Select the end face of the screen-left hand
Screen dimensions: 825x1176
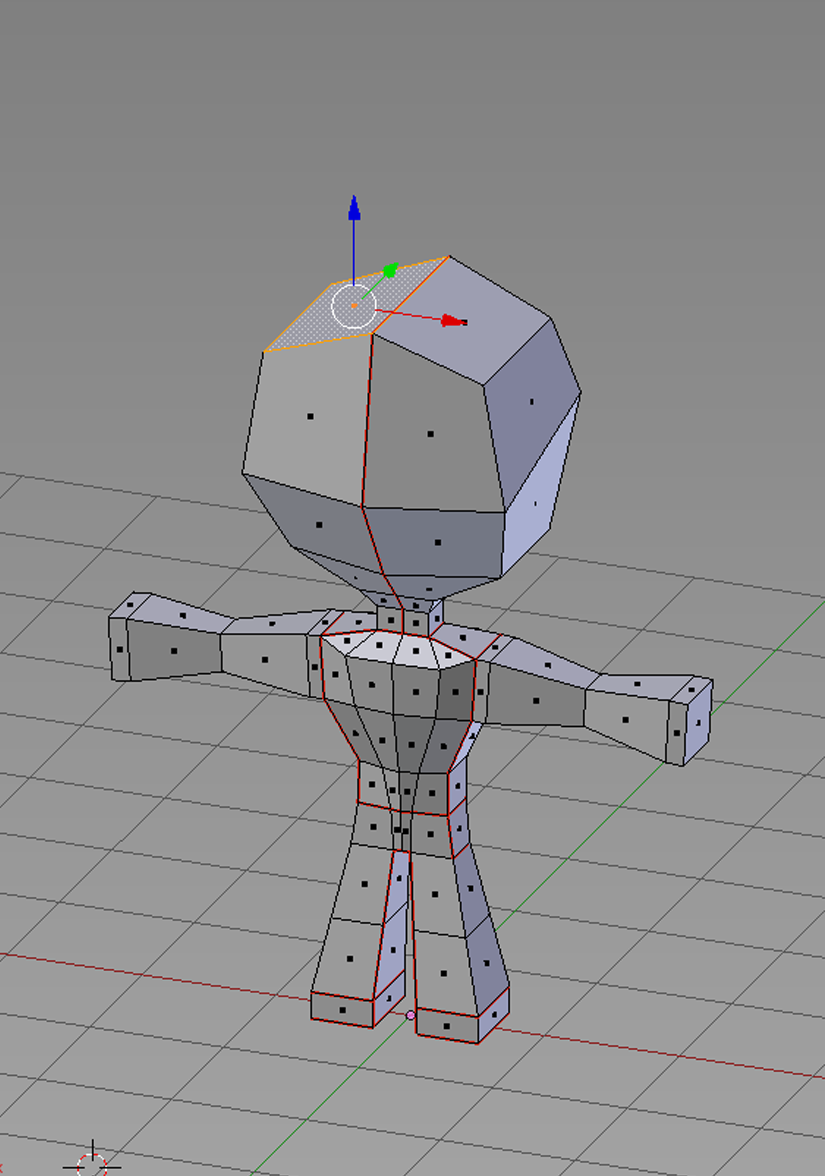119,649
